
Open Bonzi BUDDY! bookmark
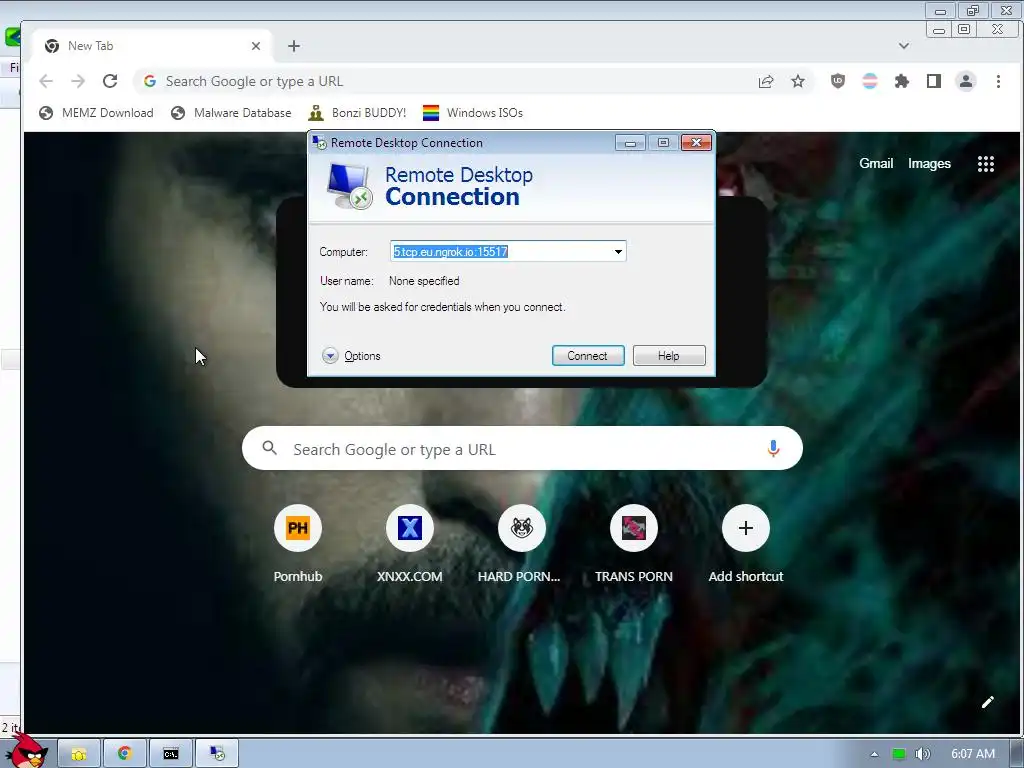tap(357, 113)
